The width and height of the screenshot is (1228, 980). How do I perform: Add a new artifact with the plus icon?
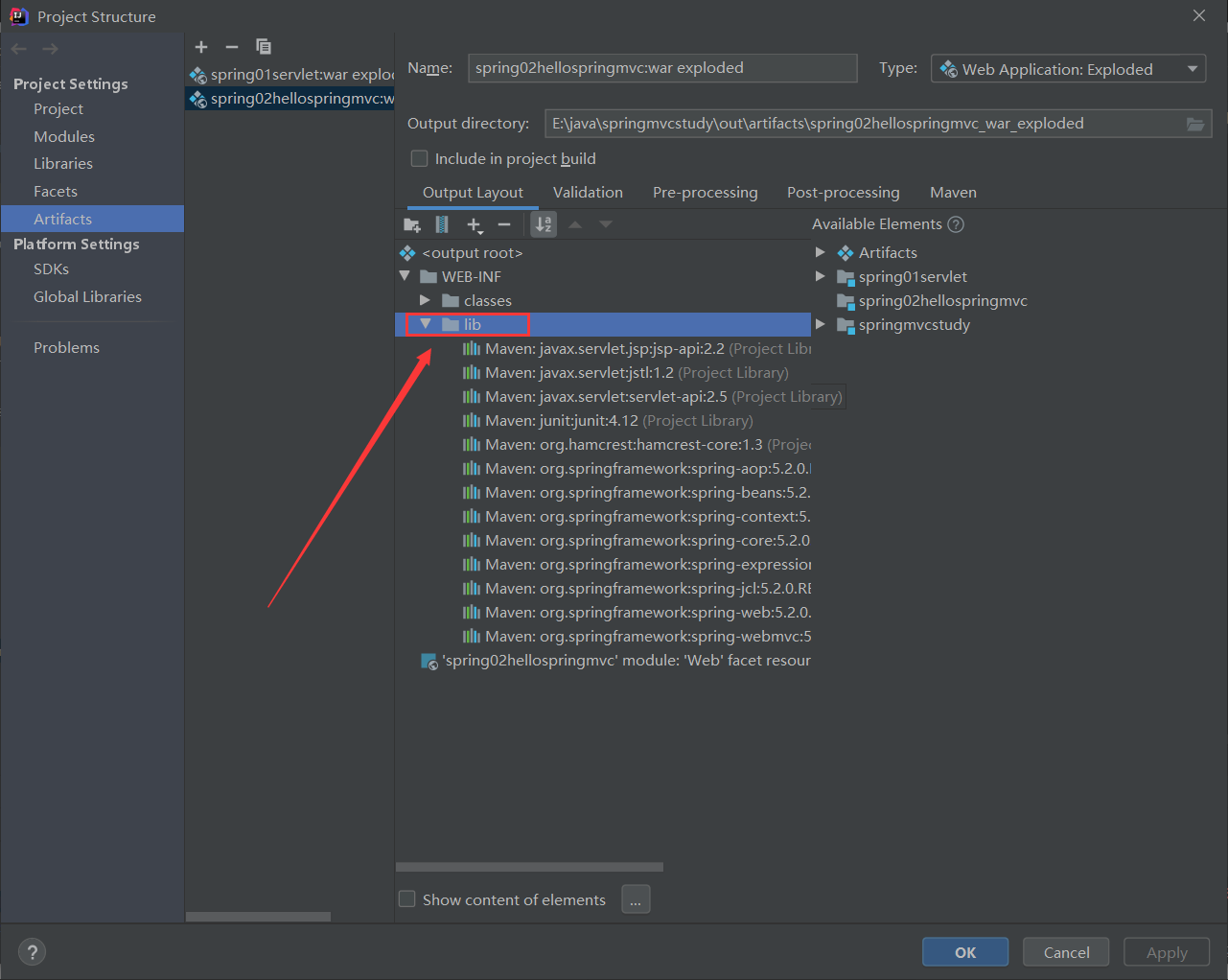[x=201, y=47]
